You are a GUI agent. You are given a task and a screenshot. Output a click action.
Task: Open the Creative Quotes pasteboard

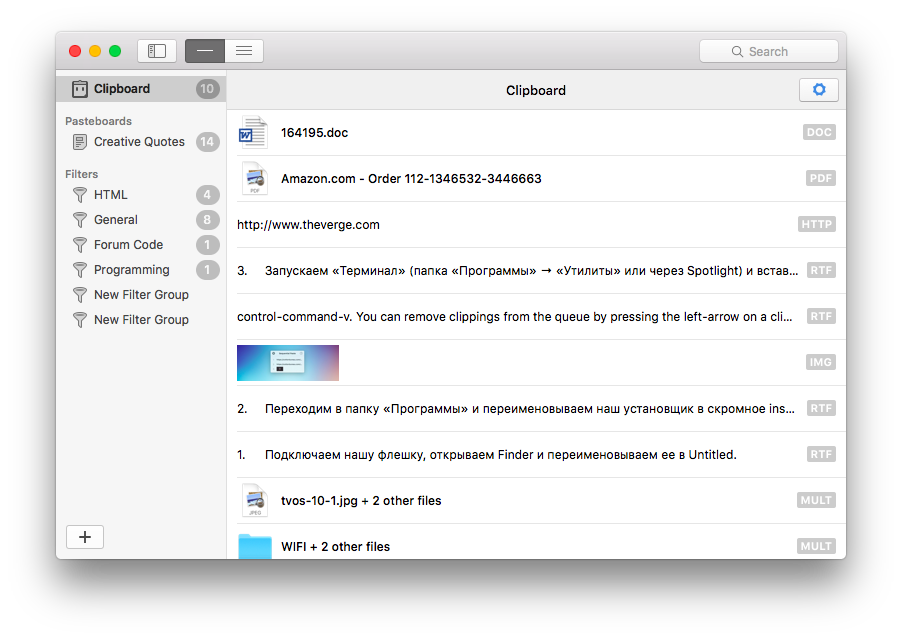pos(139,142)
